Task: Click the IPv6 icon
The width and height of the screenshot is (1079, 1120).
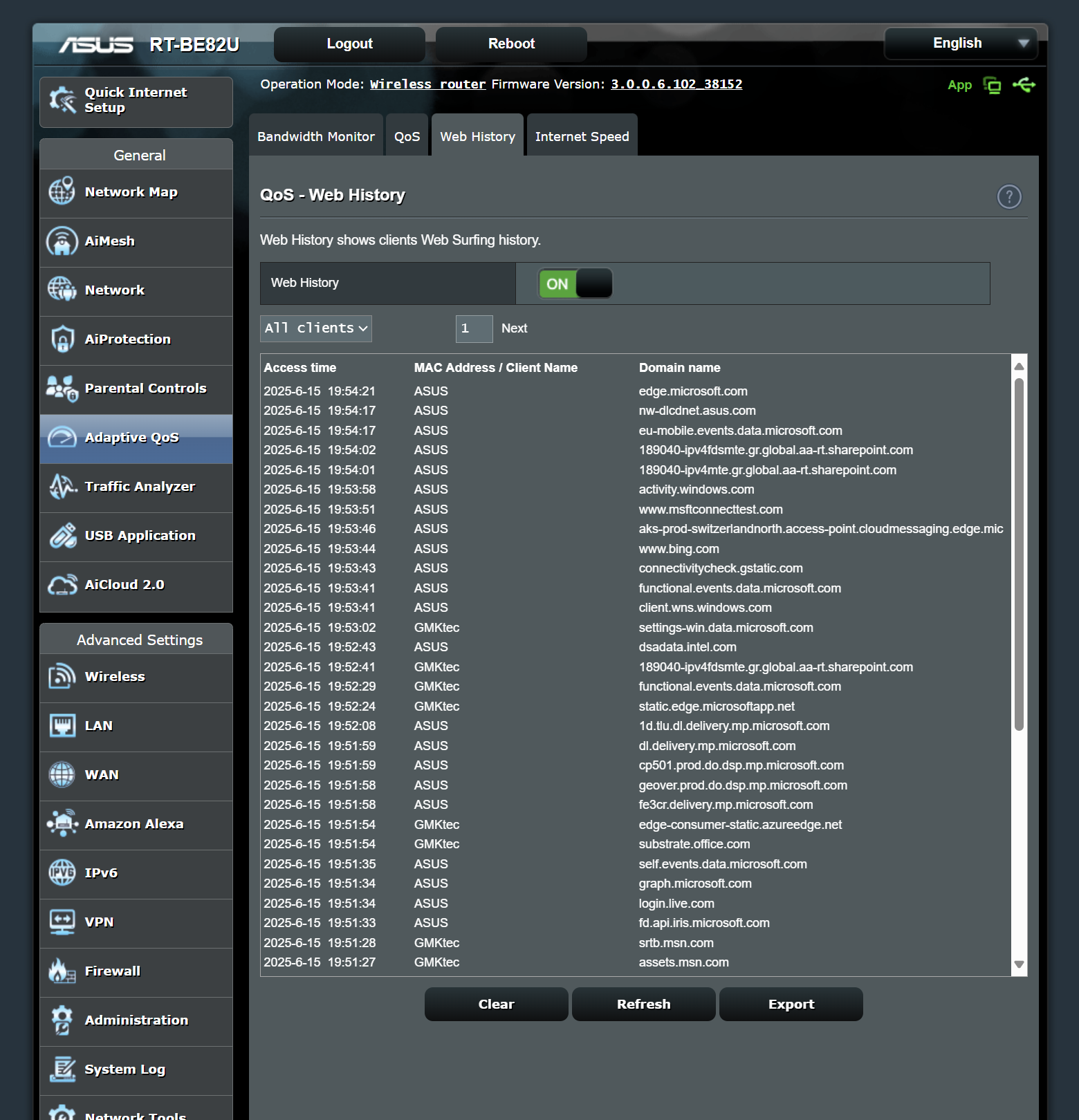Action: [62, 872]
